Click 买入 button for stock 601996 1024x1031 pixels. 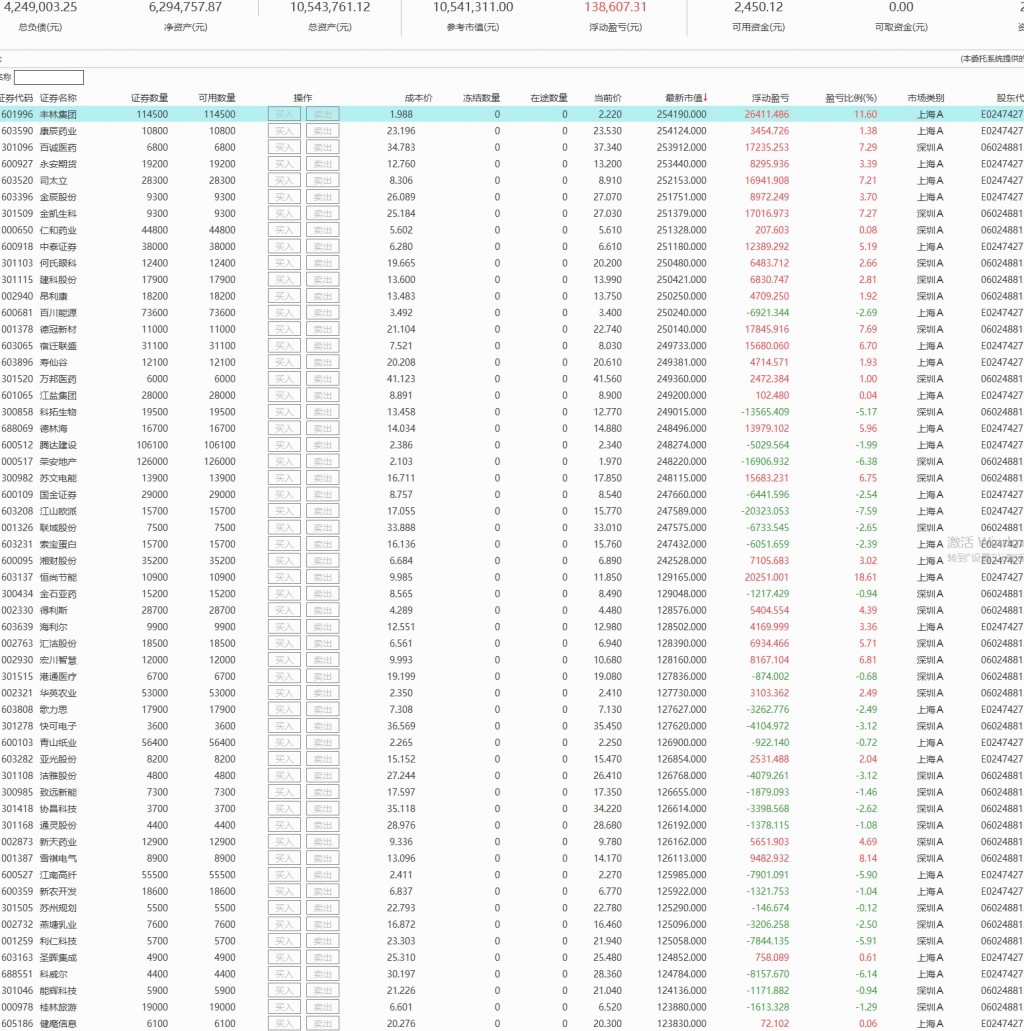point(284,114)
